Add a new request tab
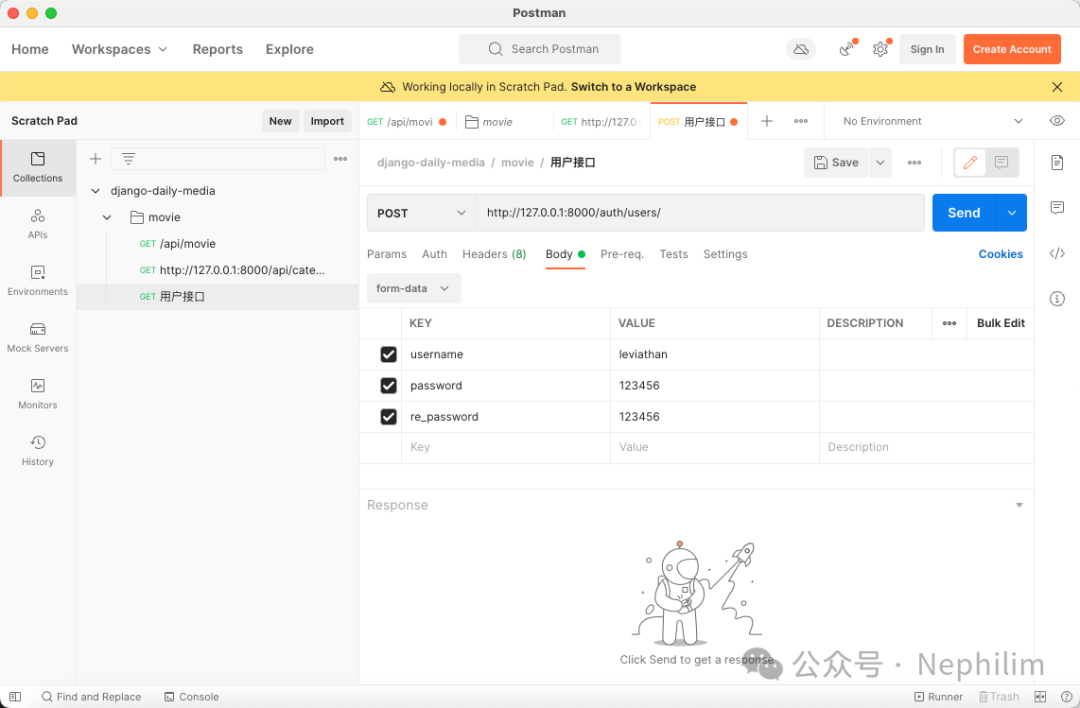Screen dimensions: 1080x708 point(767,121)
